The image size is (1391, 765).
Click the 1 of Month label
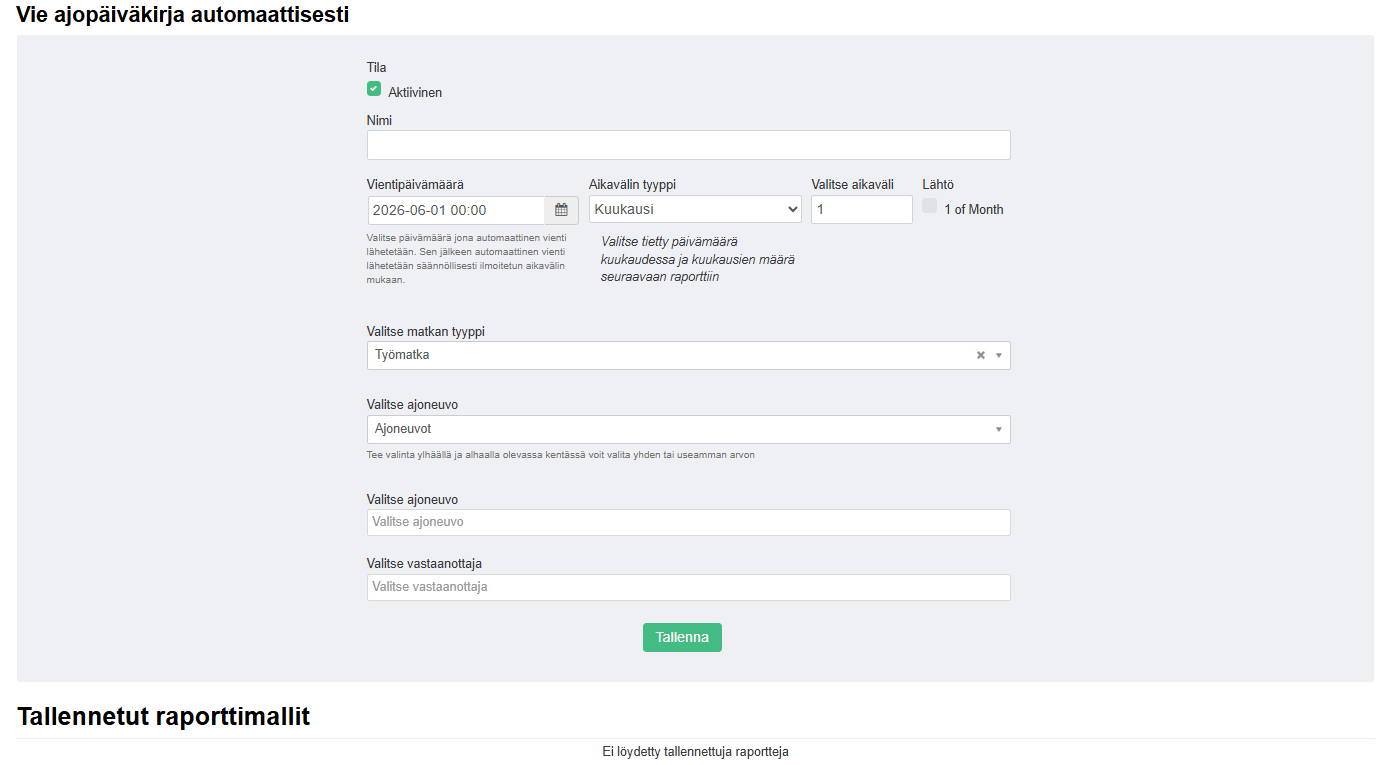coord(973,209)
